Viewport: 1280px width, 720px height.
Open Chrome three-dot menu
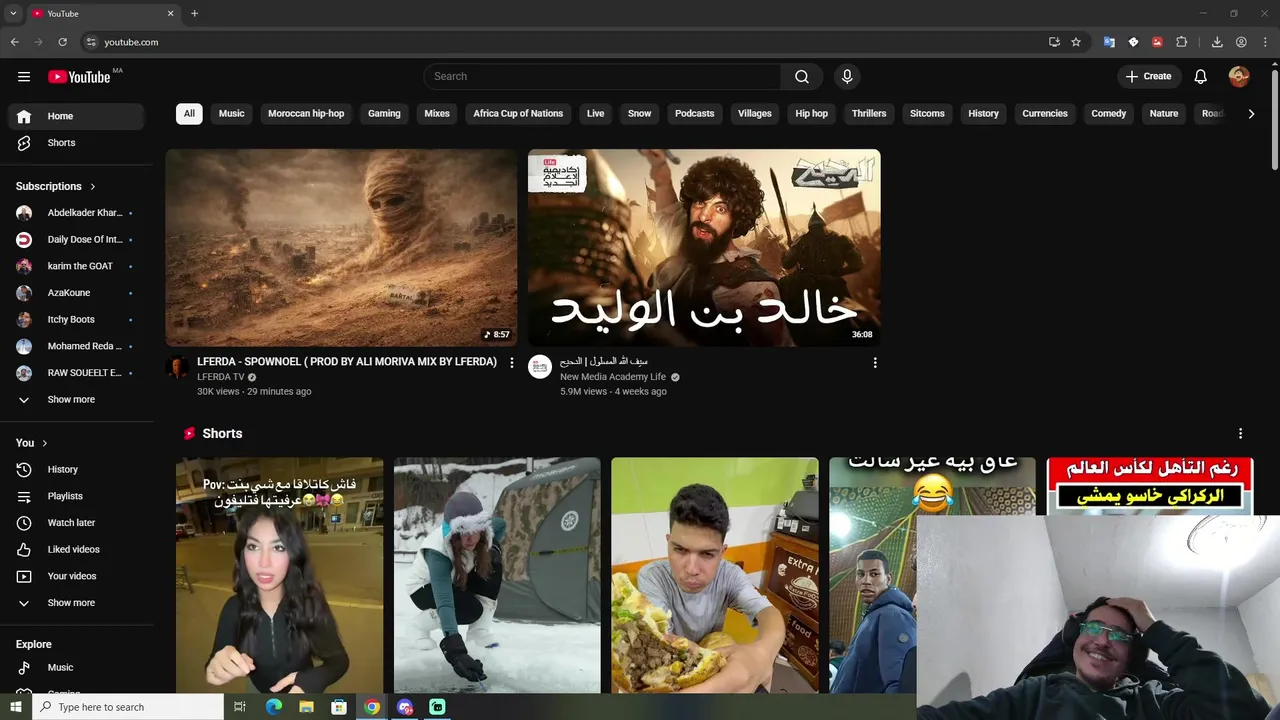(x=1265, y=42)
